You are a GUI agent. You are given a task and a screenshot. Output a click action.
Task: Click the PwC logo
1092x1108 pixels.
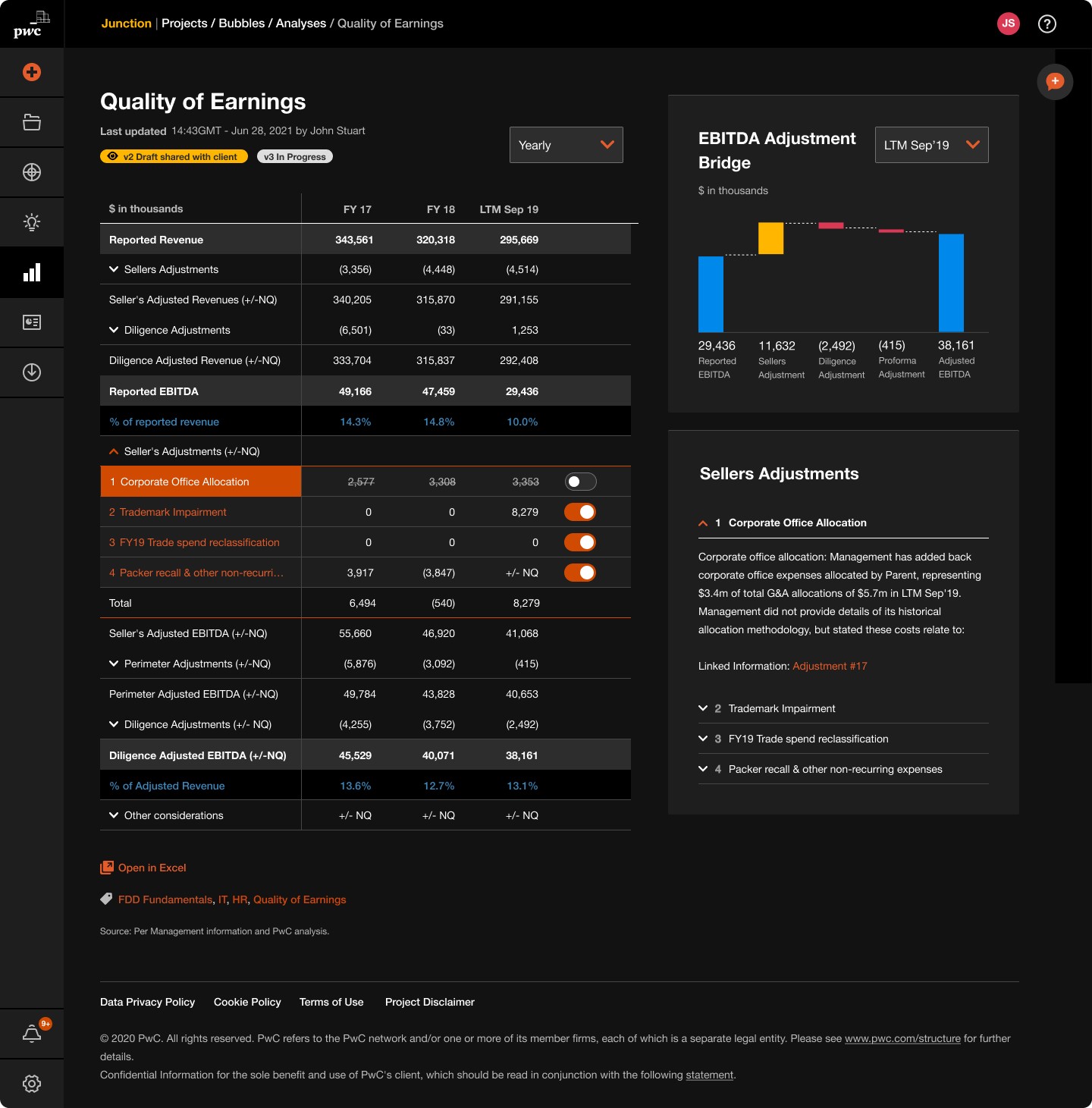31,24
